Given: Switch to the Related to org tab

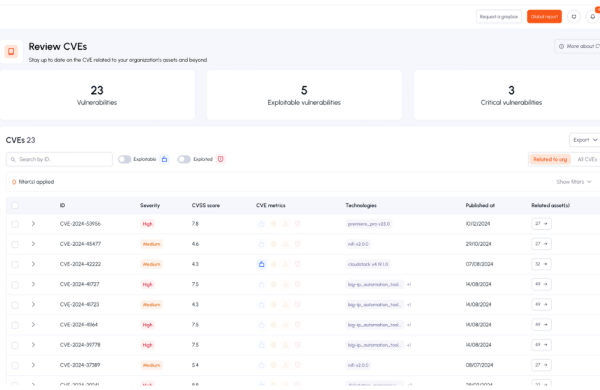Looking at the screenshot, I should [x=550, y=159].
